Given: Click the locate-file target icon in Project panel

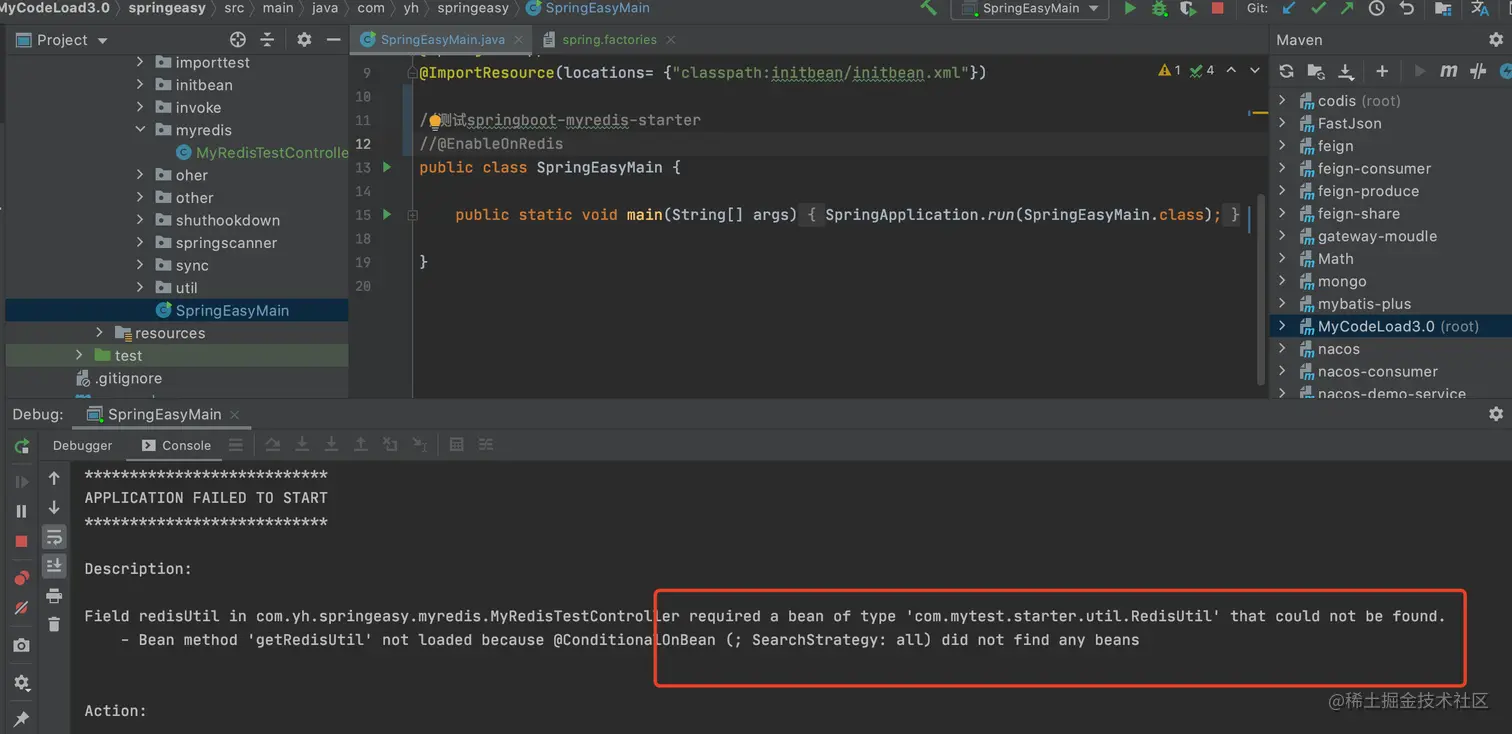Looking at the screenshot, I should pyautogui.click(x=238, y=40).
